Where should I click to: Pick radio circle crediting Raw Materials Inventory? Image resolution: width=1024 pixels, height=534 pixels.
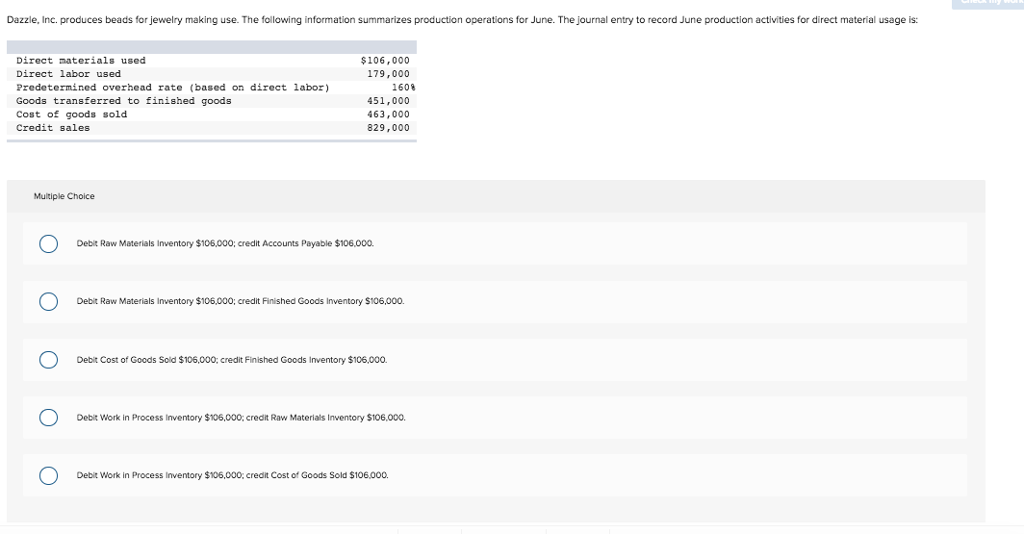click(48, 418)
